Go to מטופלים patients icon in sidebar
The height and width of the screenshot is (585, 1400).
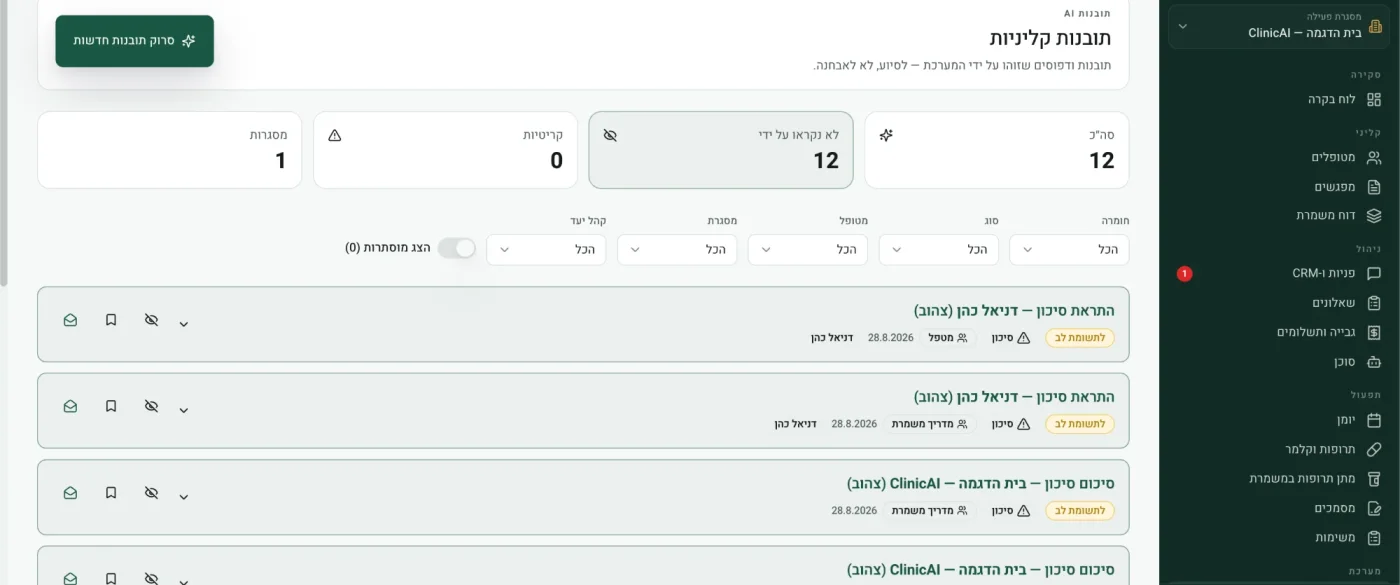1374,157
